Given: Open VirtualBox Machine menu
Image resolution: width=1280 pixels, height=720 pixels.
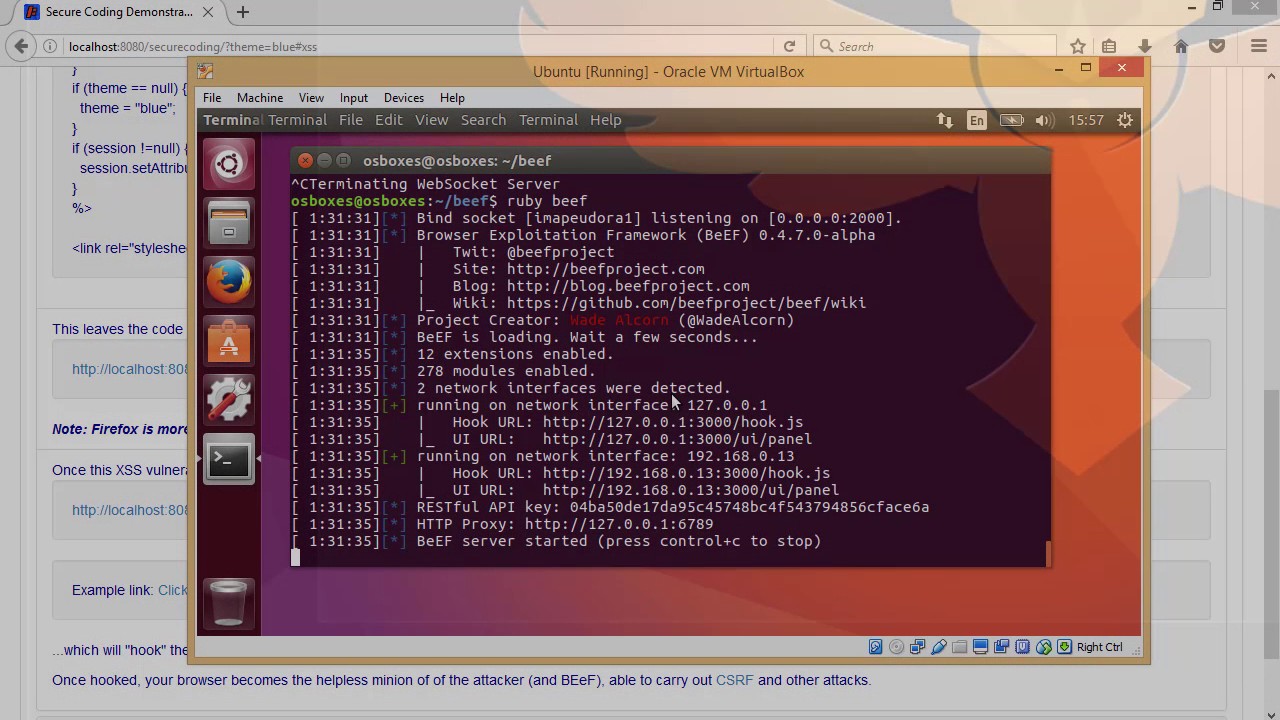Looking at the screenshot, I should tap(260, 98).
